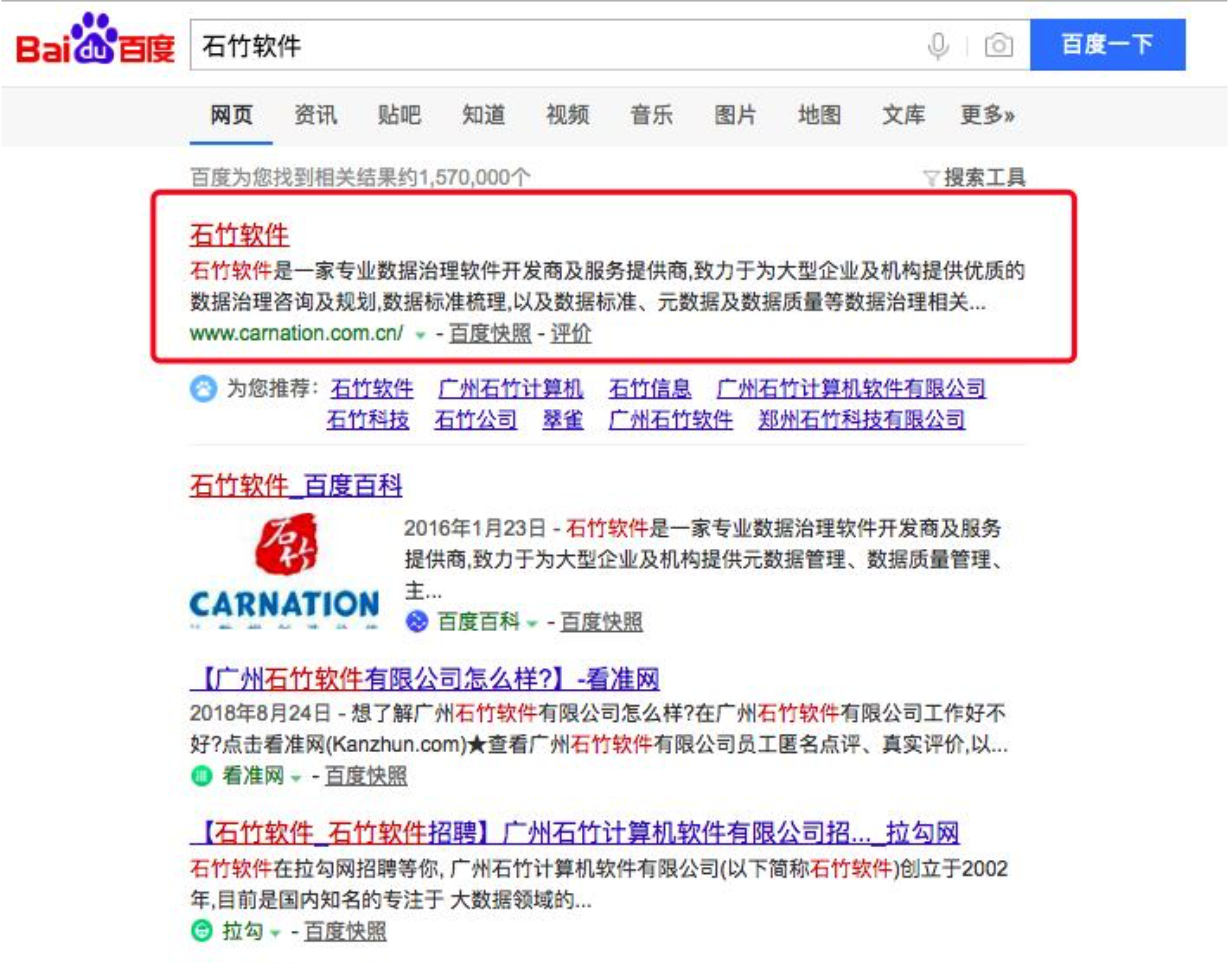1228x963 pixels.
Task: Switch to the 音乐 tab
Action: tap(651, 115)
